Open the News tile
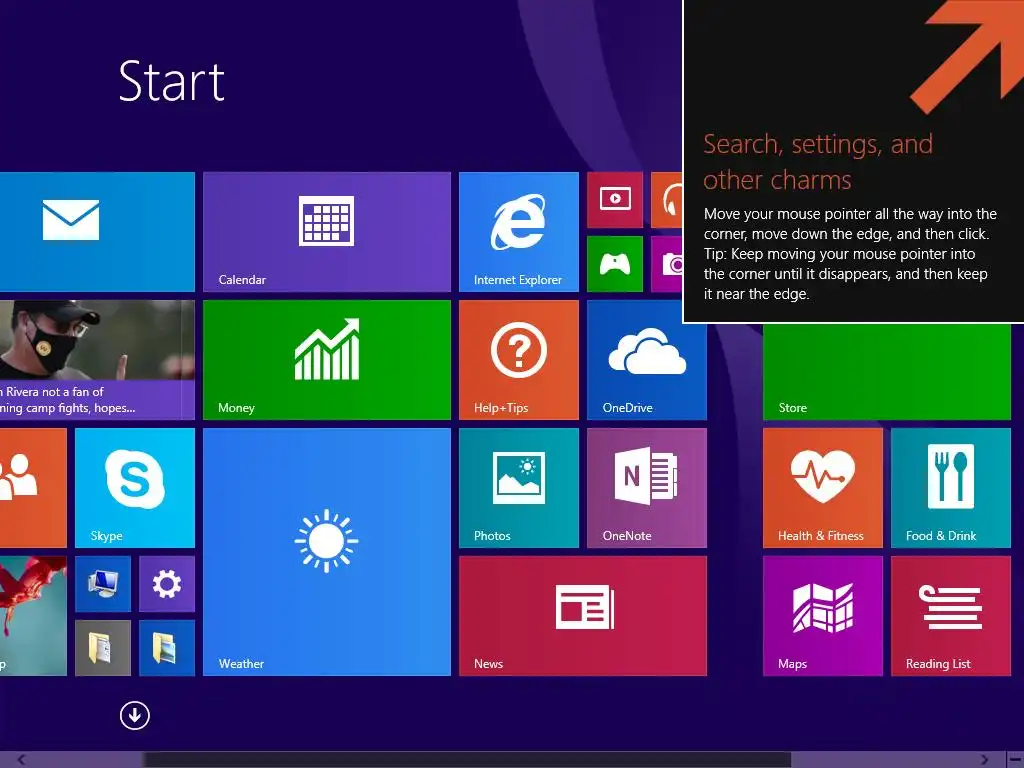 pyautogui.click(x=583, y=616)
